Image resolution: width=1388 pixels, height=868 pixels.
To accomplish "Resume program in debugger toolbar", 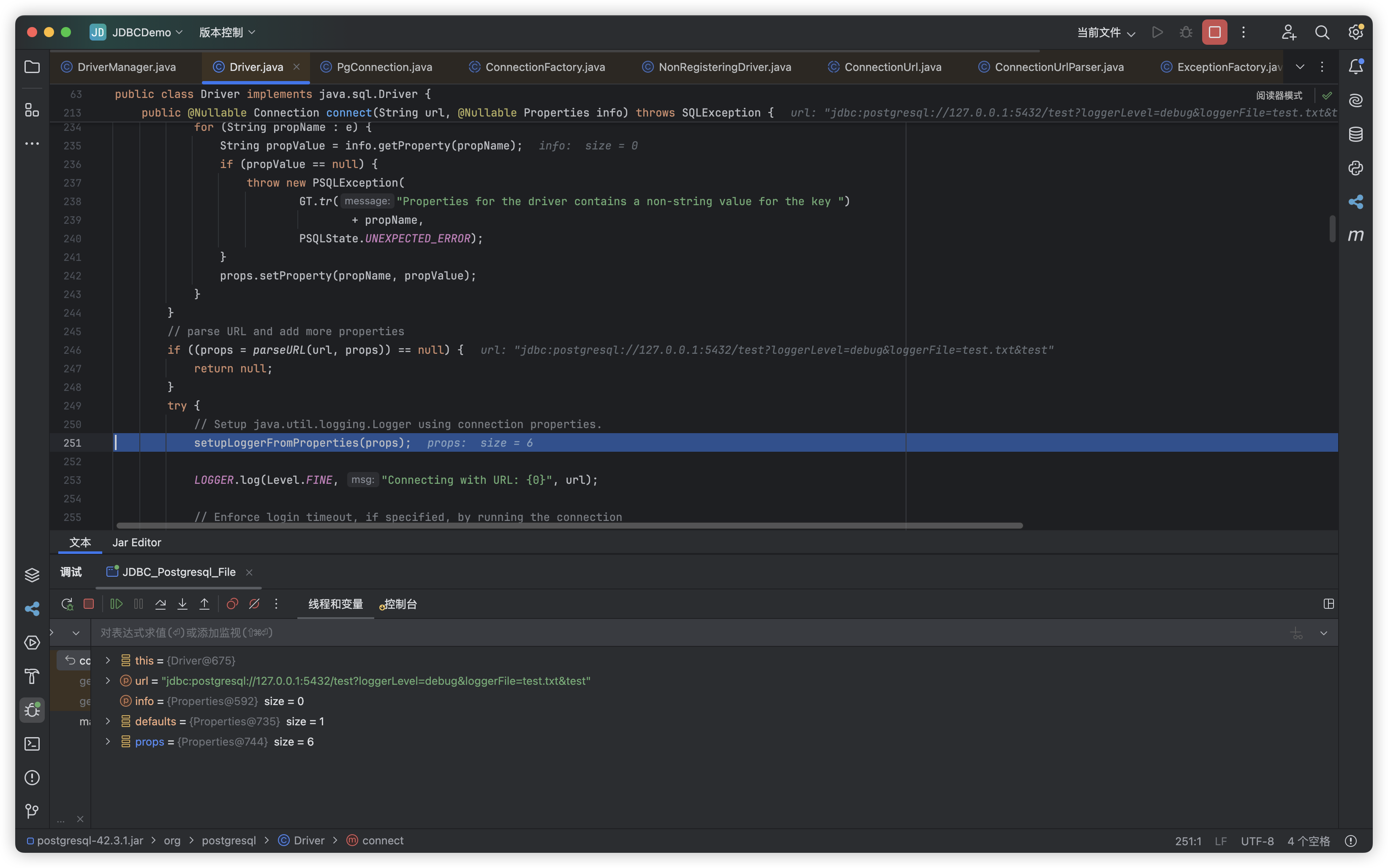I will [117, 604].
